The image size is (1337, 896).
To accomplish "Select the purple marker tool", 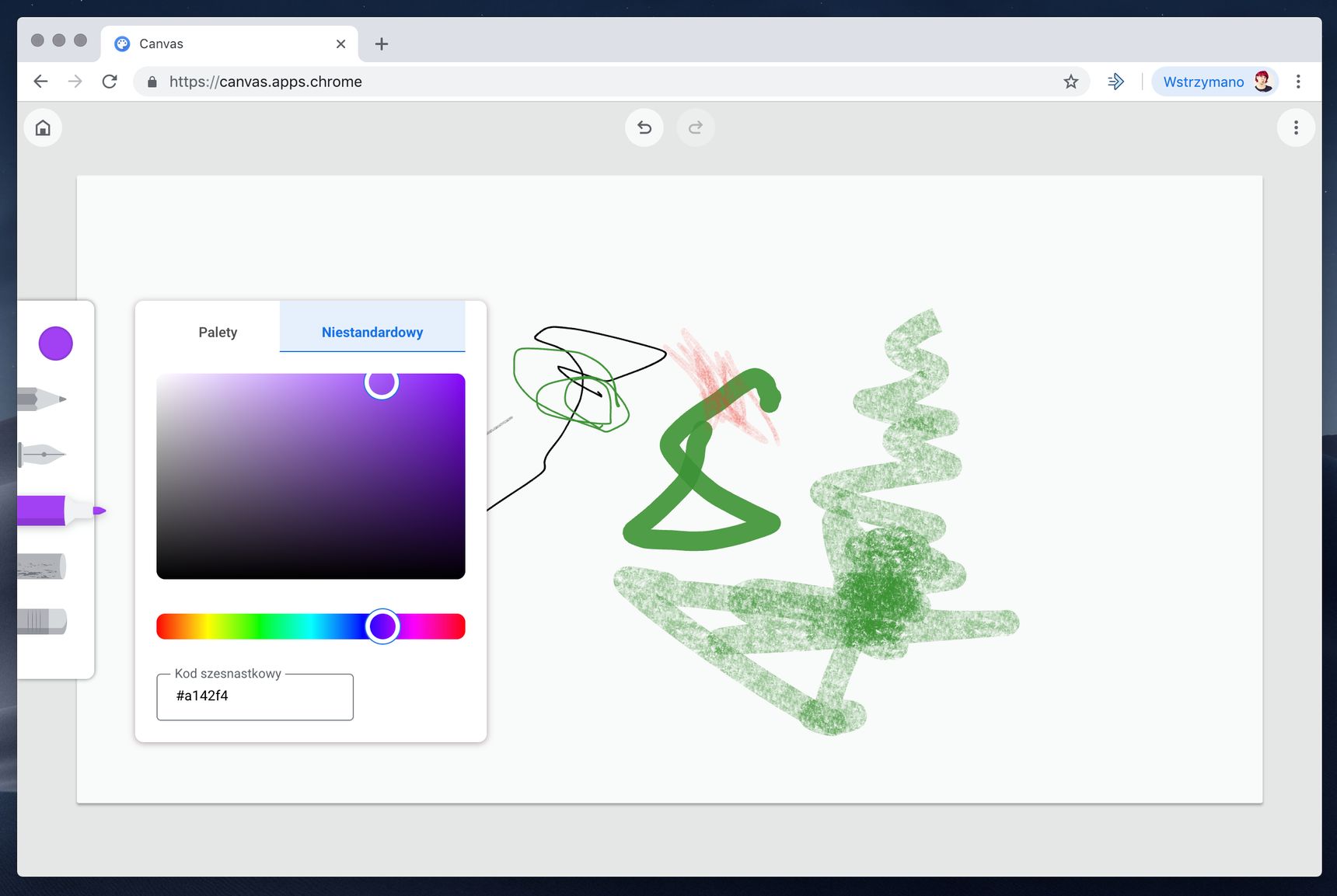I will tap(61, 511).
